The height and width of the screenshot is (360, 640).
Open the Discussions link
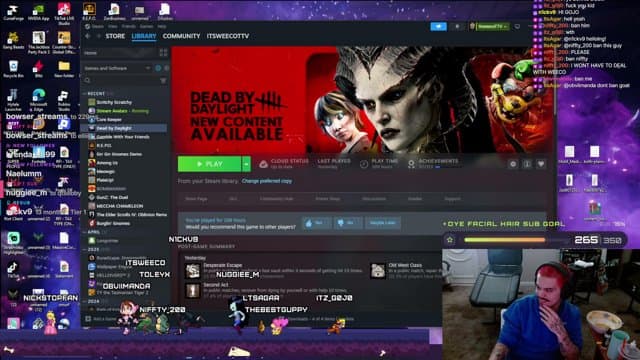(374, 199)
